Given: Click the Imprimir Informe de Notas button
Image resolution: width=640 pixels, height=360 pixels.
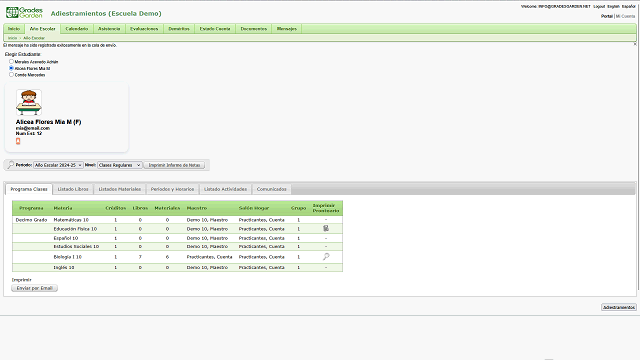Looking at the screenshot, I should (174, 165).
